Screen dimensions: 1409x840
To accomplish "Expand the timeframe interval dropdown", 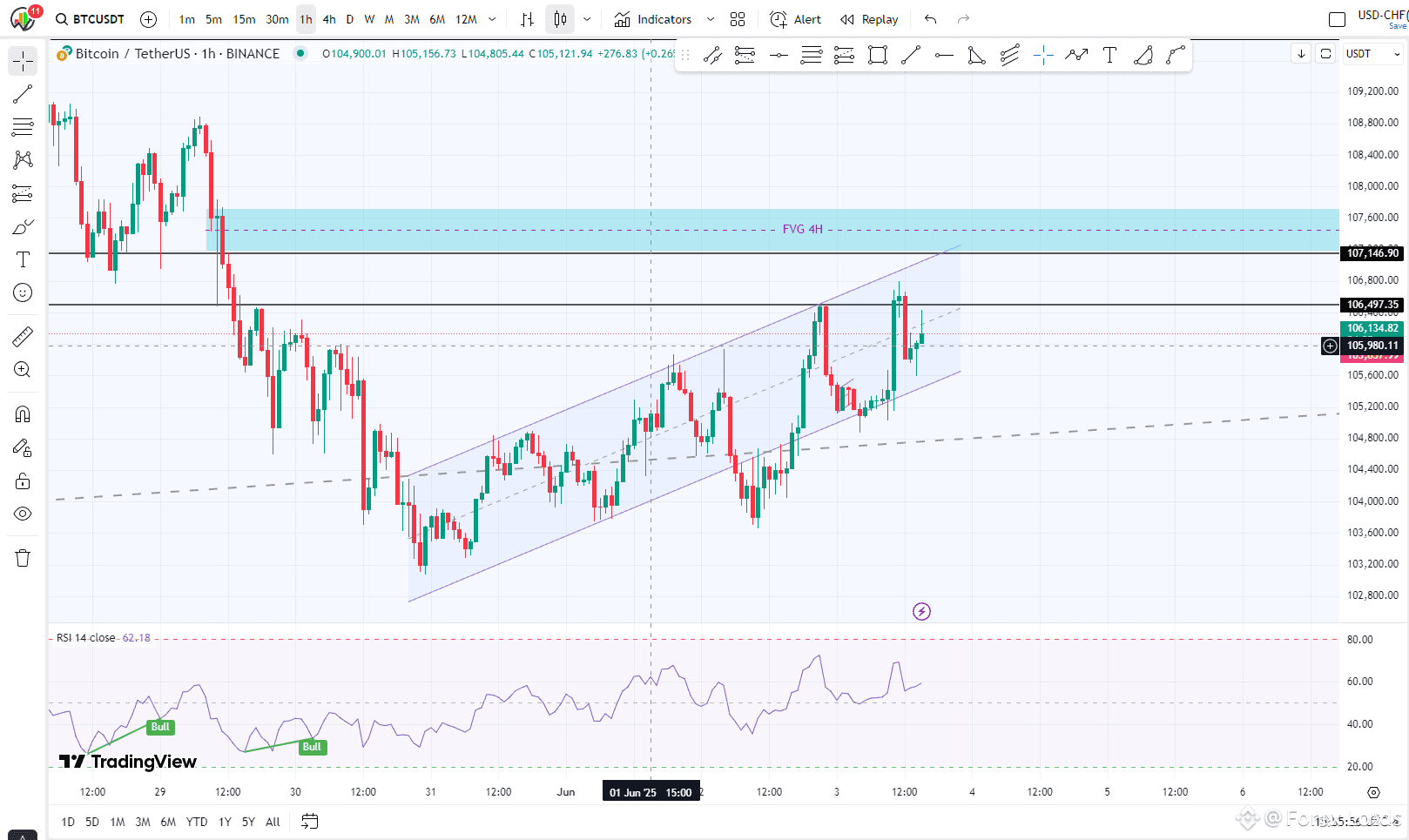I will (493, 19).
